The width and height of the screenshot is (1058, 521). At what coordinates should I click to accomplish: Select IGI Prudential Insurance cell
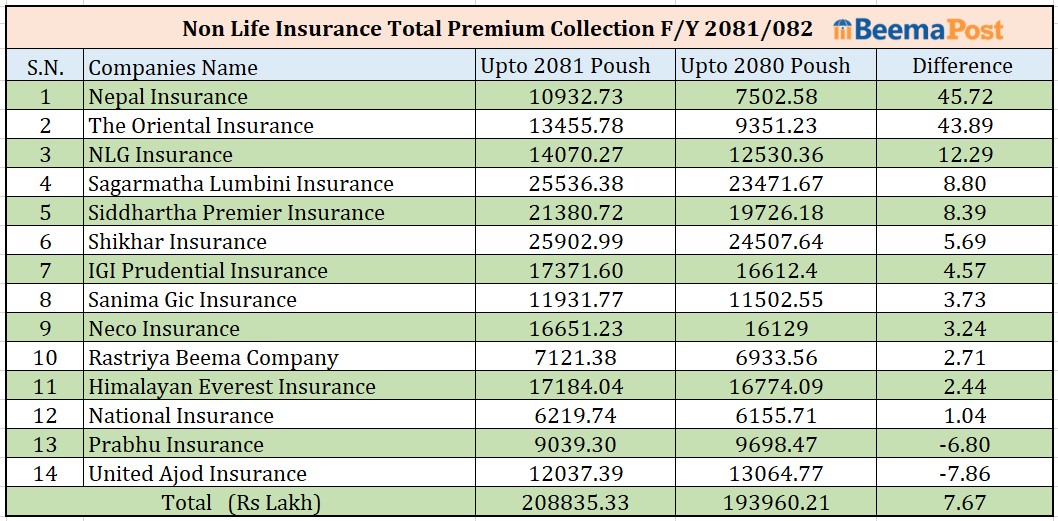208,271
